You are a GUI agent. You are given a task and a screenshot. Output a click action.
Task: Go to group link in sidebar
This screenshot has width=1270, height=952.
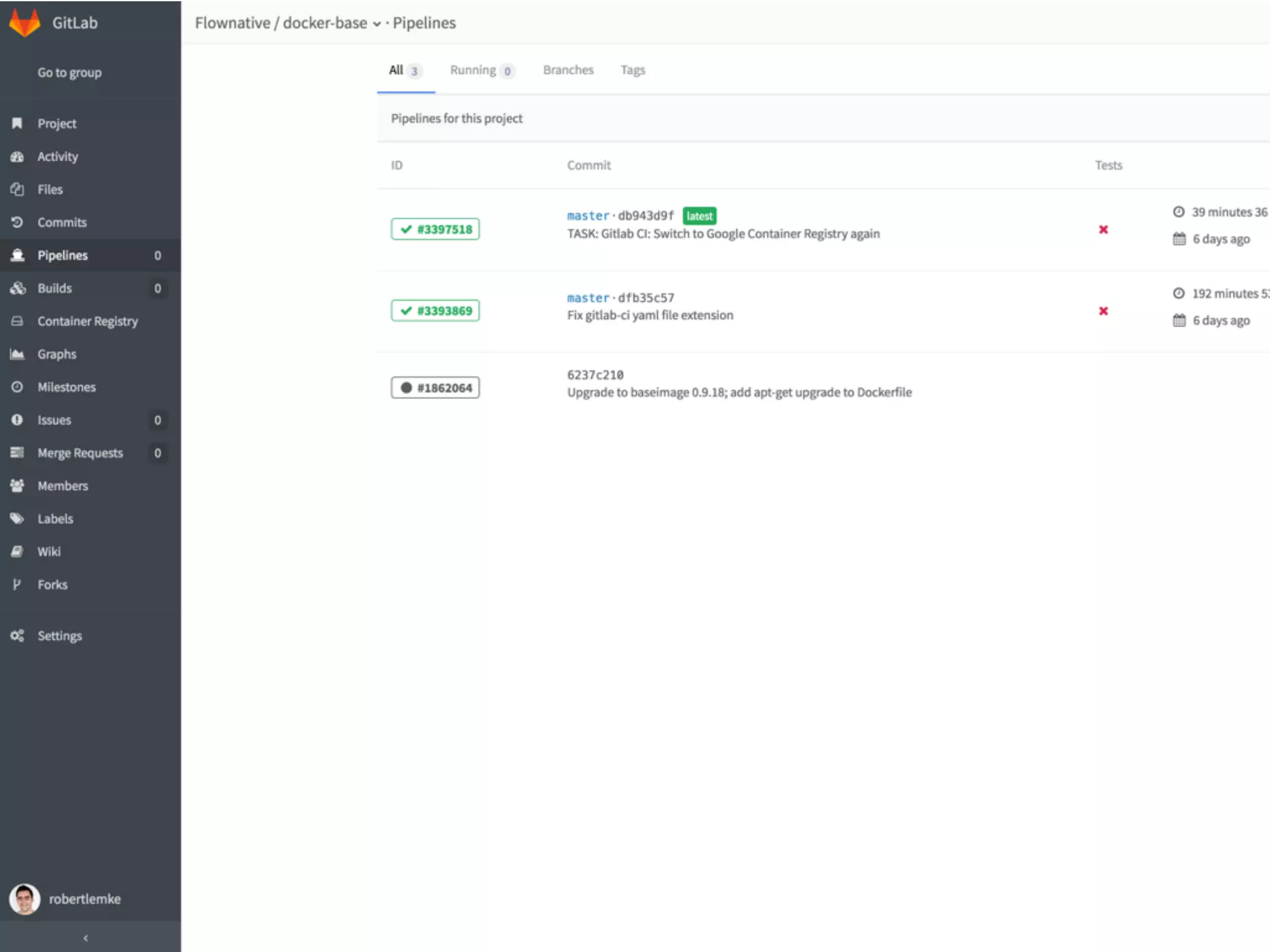[x=69, y=73]
